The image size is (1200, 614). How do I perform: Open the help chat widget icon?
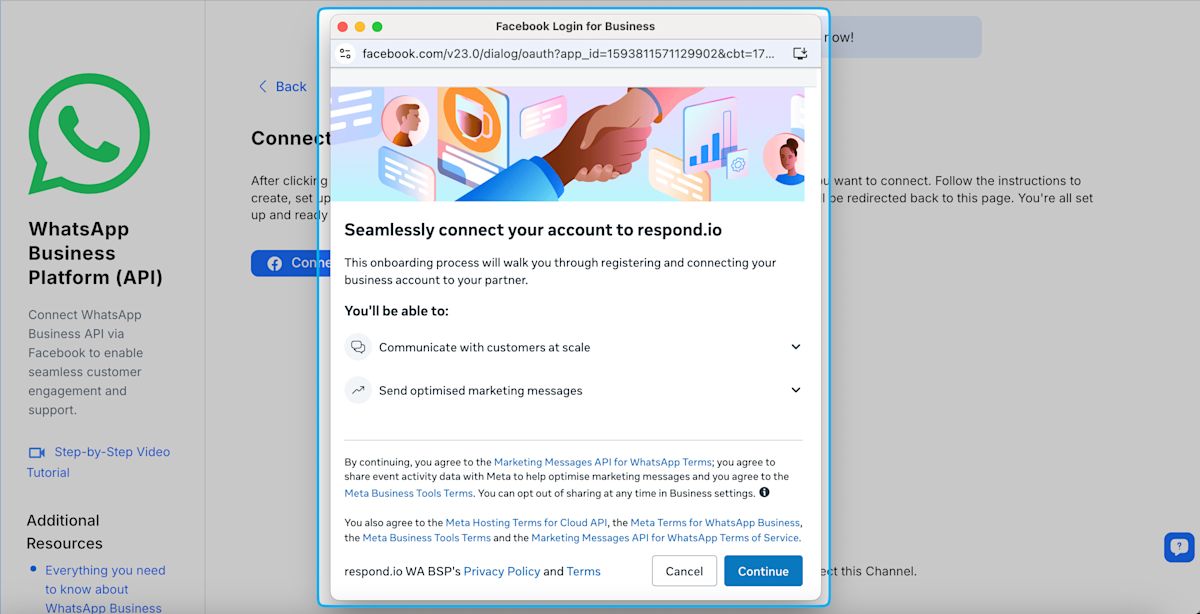1179,547
